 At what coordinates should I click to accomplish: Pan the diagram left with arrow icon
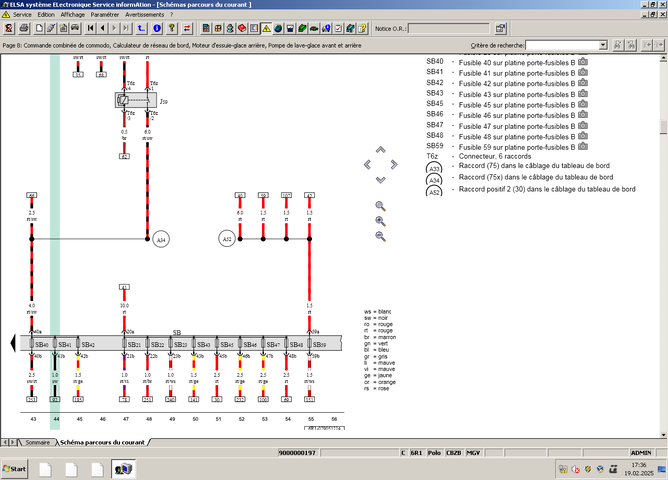point(367,165)
